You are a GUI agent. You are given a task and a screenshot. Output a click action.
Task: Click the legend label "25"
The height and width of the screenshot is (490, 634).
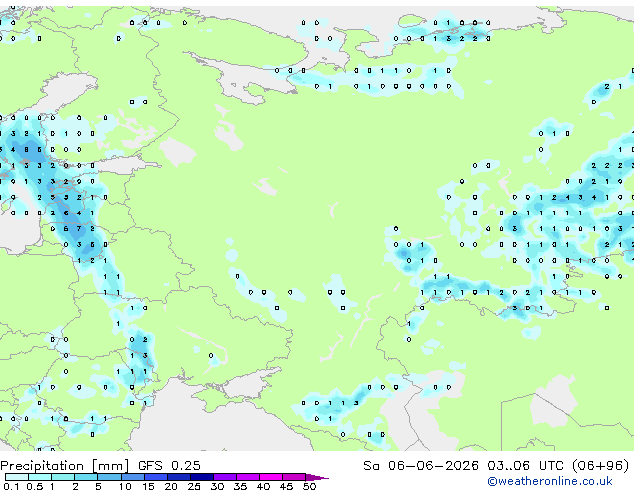coord(194,486)
